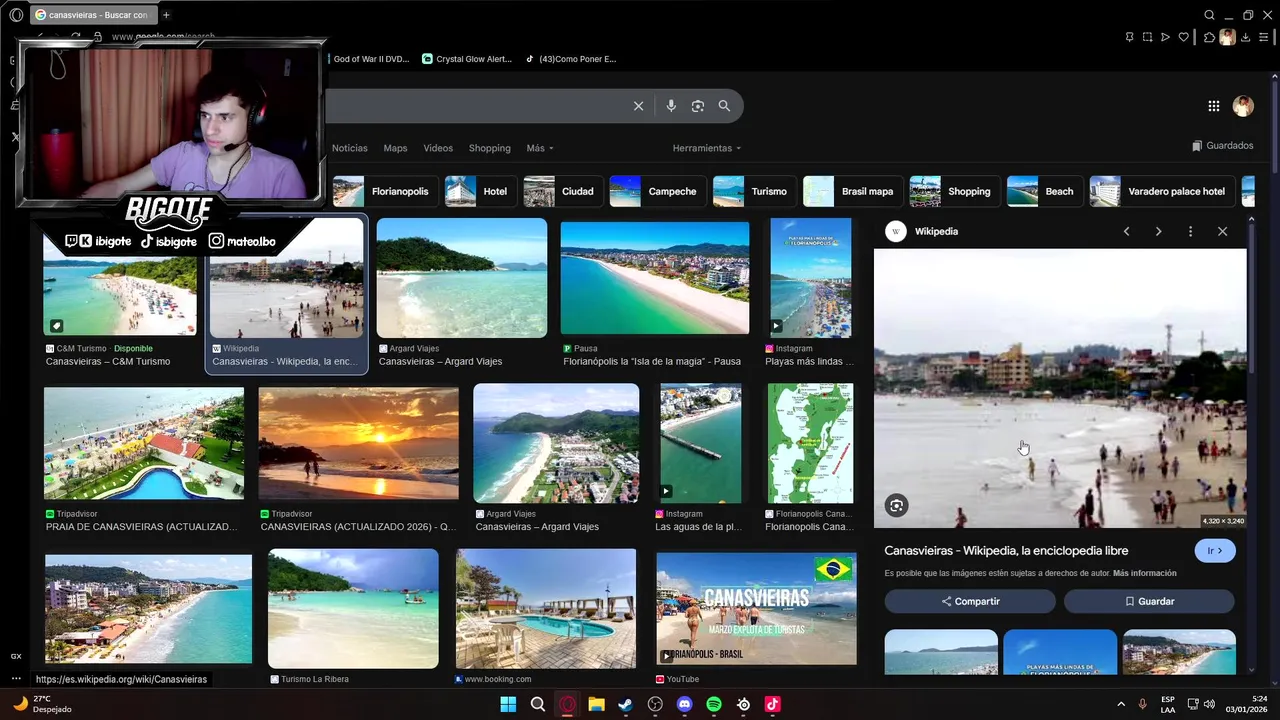
Task: Open YouTube Canasvieiras video thumbnail
Action: (756, 609)
